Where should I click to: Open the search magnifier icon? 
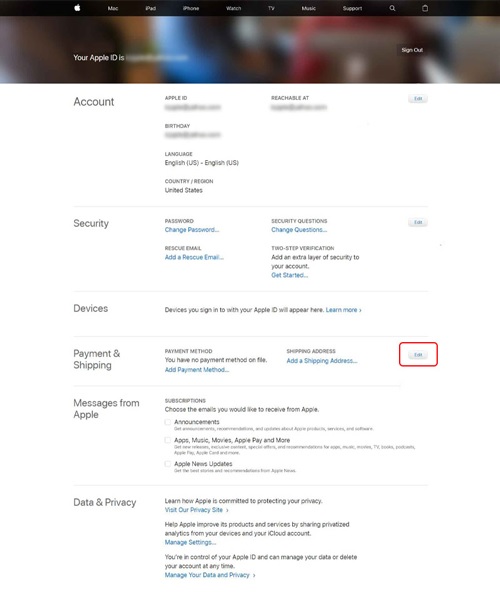click(x=392, y=8)
